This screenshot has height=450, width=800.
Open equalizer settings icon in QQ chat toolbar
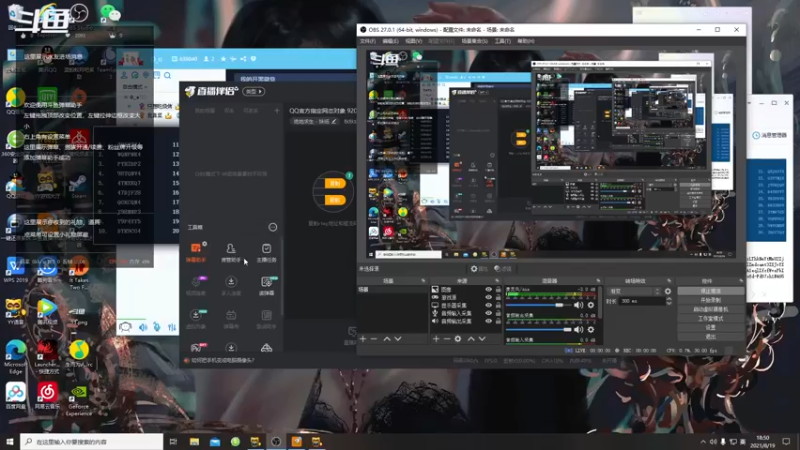point(172,327)
